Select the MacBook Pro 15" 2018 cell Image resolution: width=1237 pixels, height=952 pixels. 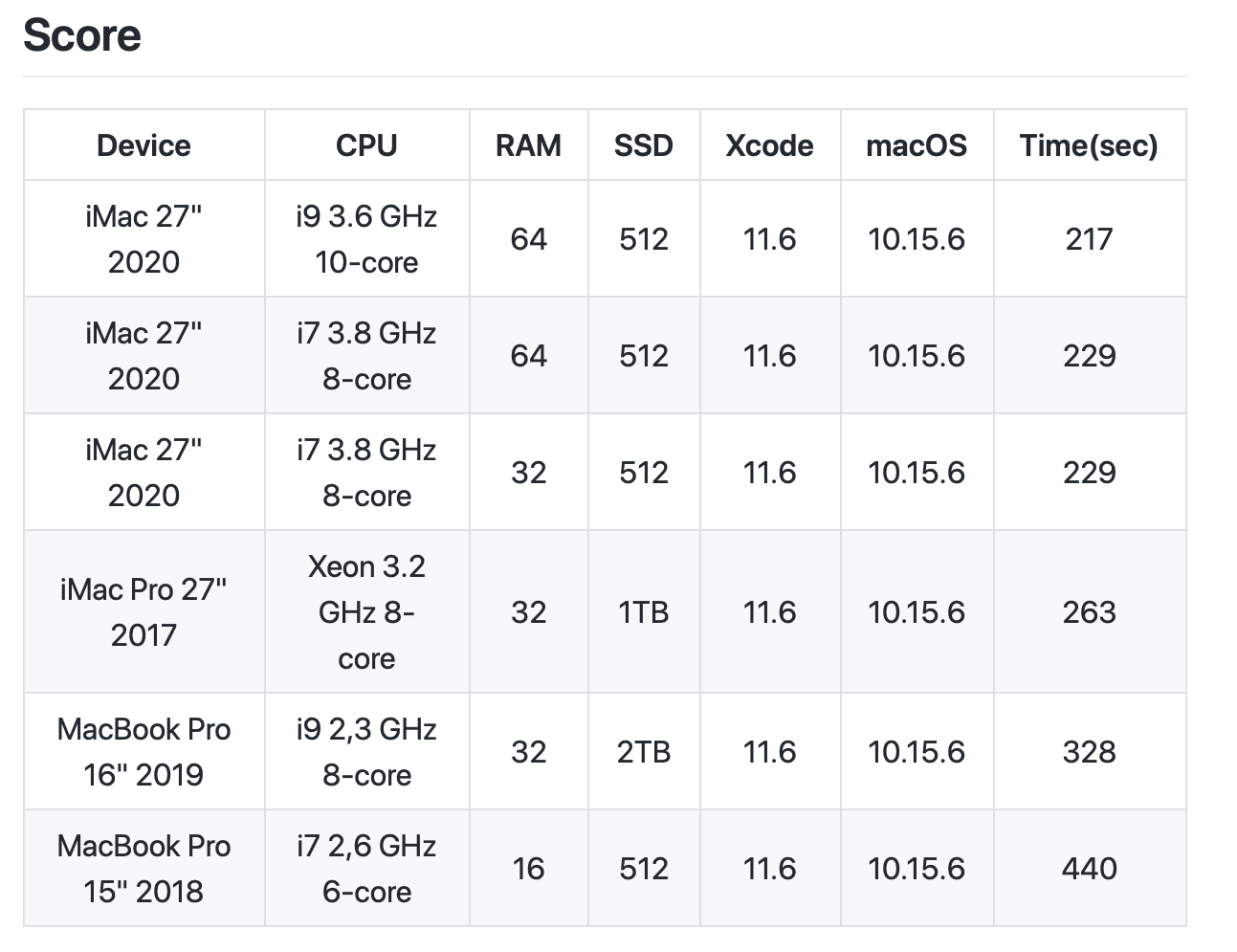[144, 869]
